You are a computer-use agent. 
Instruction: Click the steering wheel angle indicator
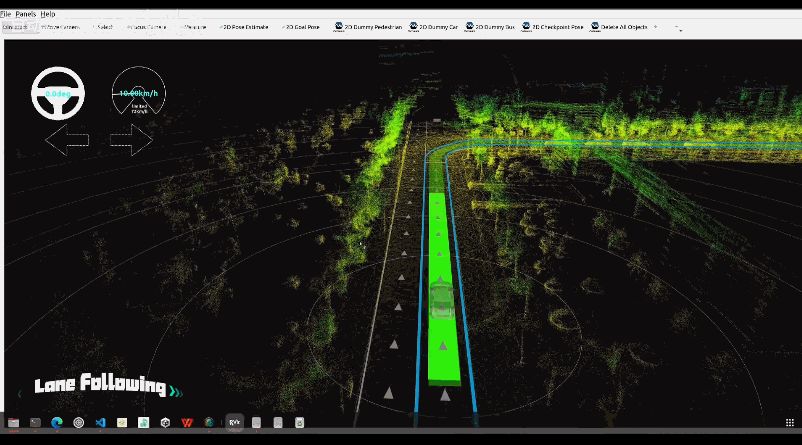(58, 93)
